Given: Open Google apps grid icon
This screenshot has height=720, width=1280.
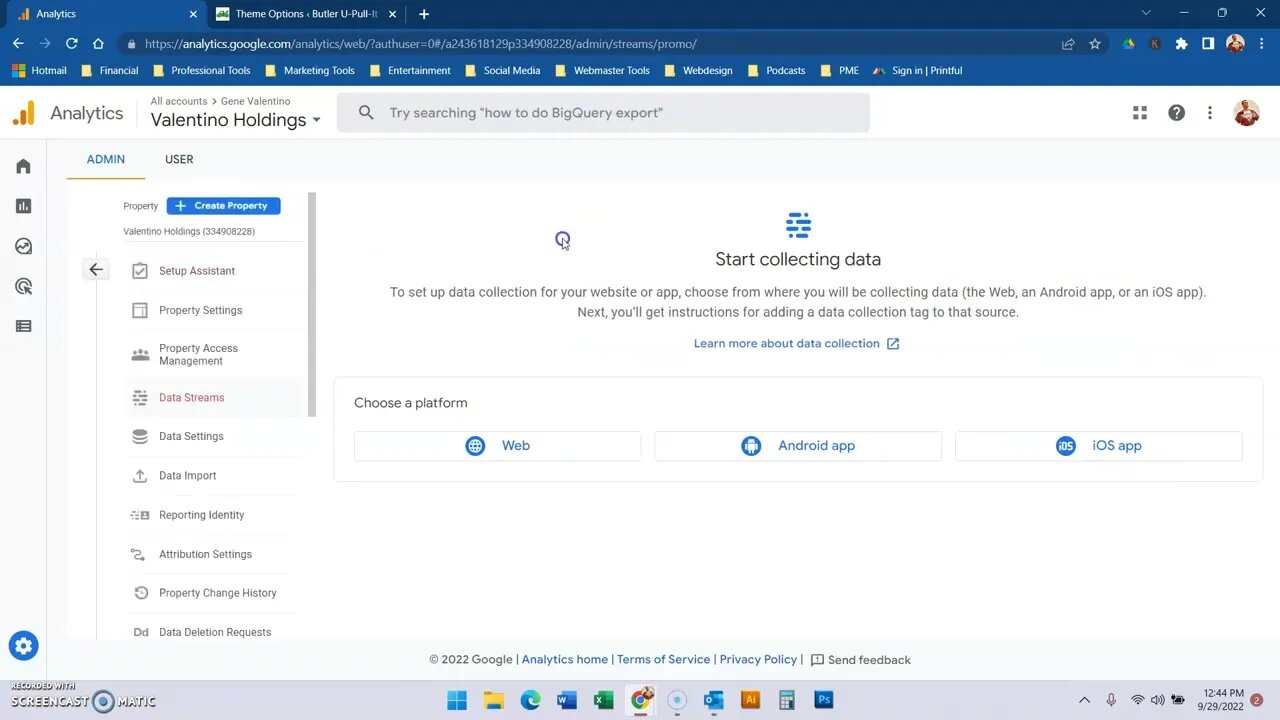Looking at the screenshot, I should (x=1140, y=113).
